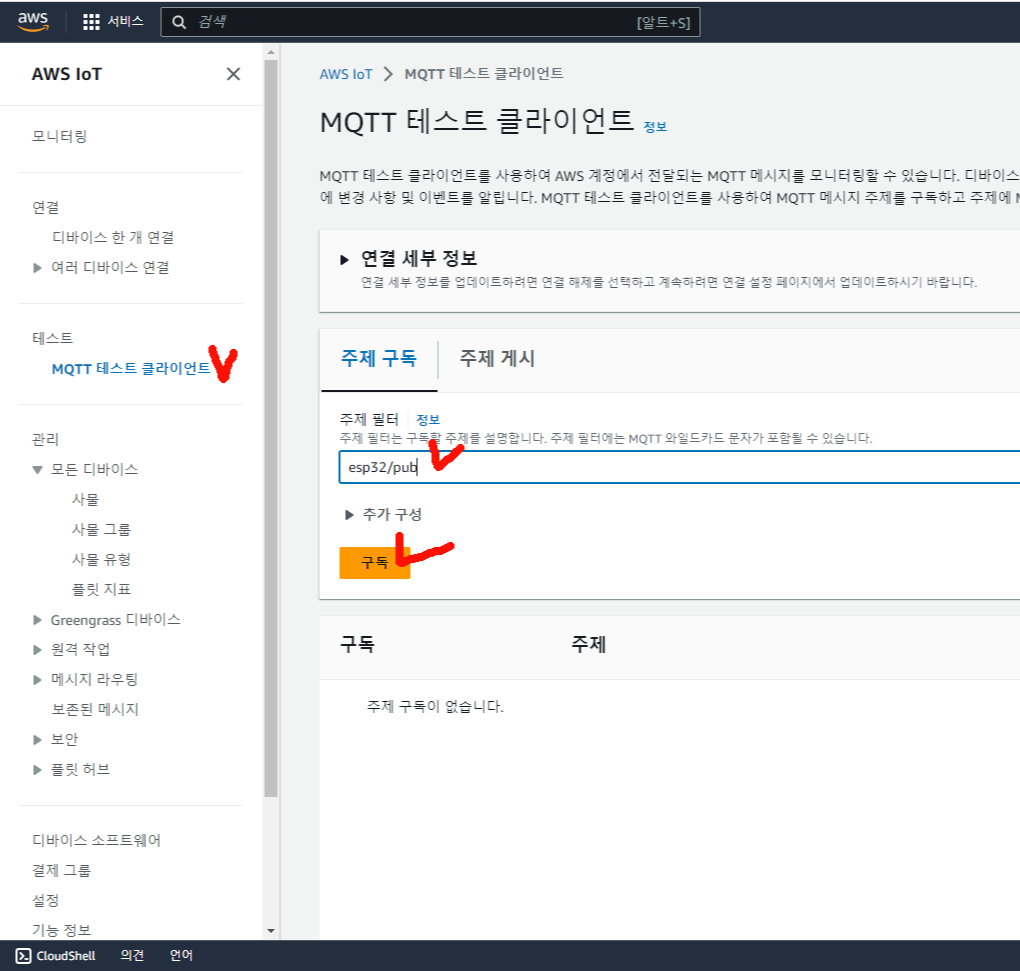Expand the 연결 세부 정보 section

(345, 260)
